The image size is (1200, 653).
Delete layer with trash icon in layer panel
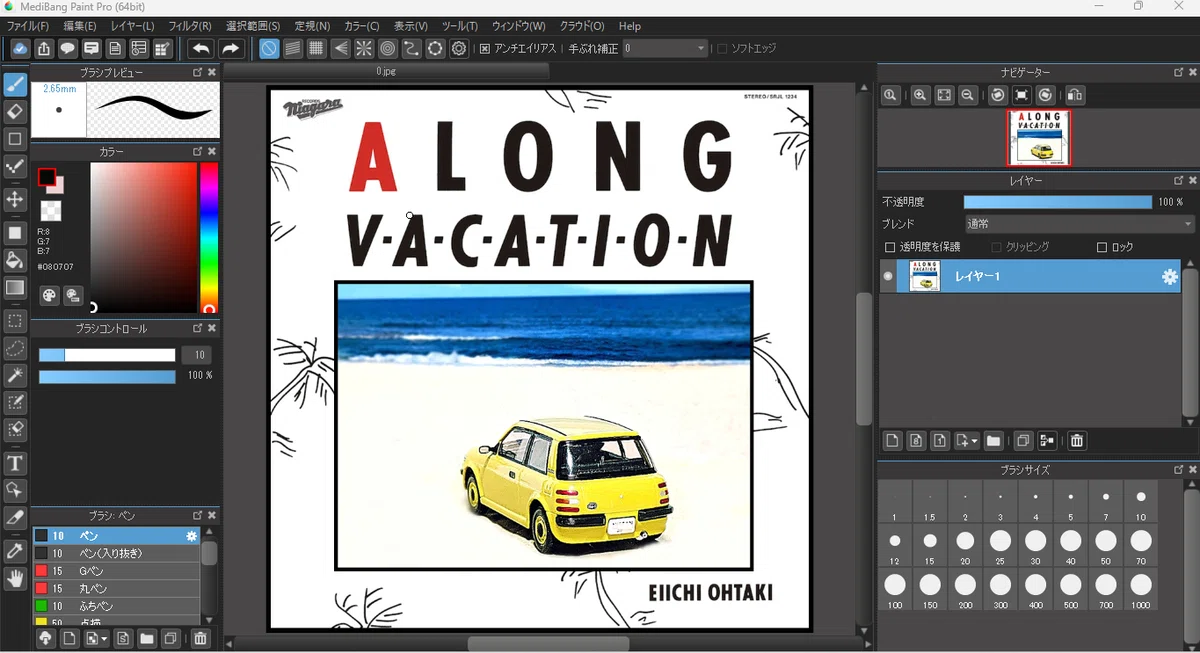pyautogui.click(x=1077, y=440)
